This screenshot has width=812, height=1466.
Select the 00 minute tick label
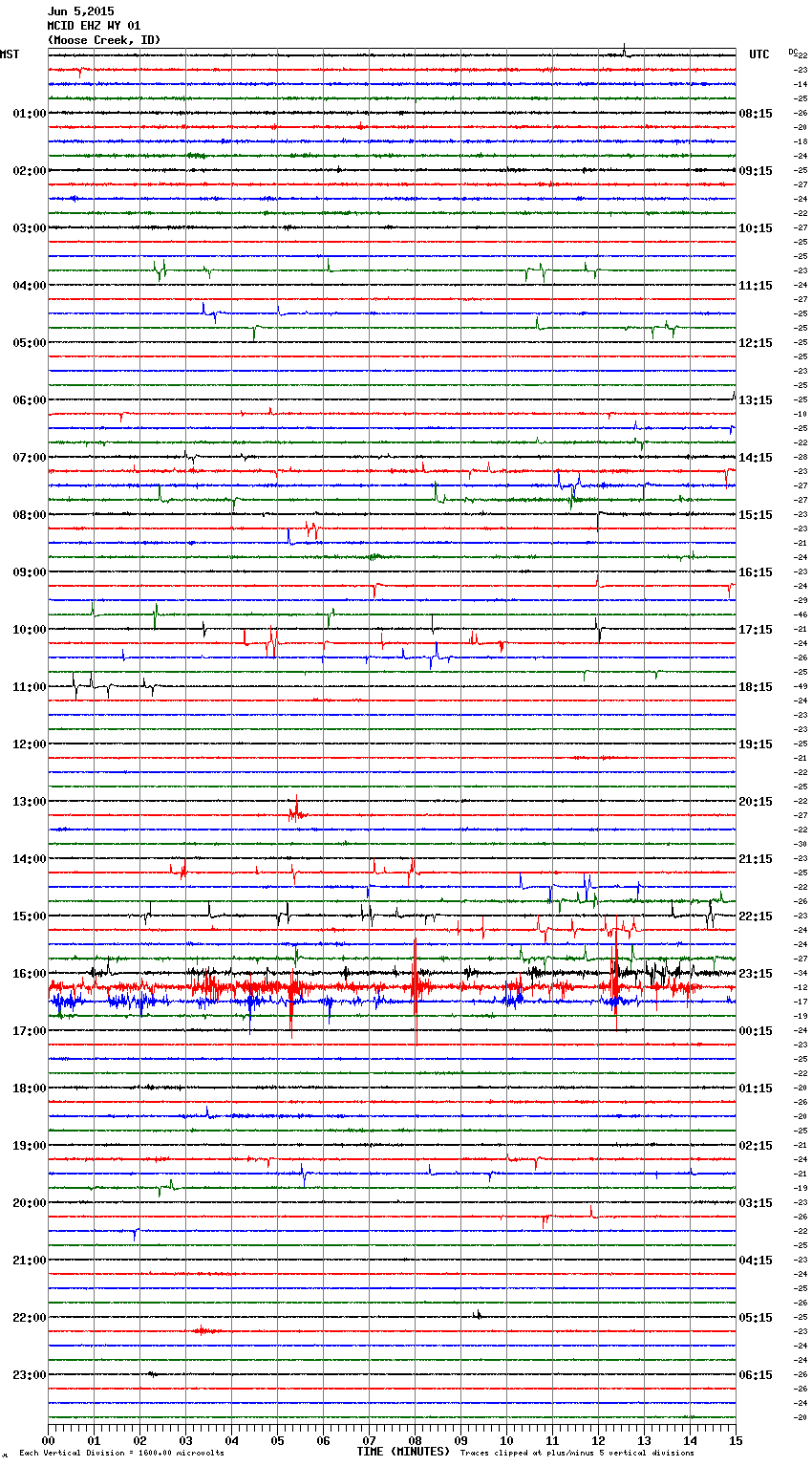48,1440
